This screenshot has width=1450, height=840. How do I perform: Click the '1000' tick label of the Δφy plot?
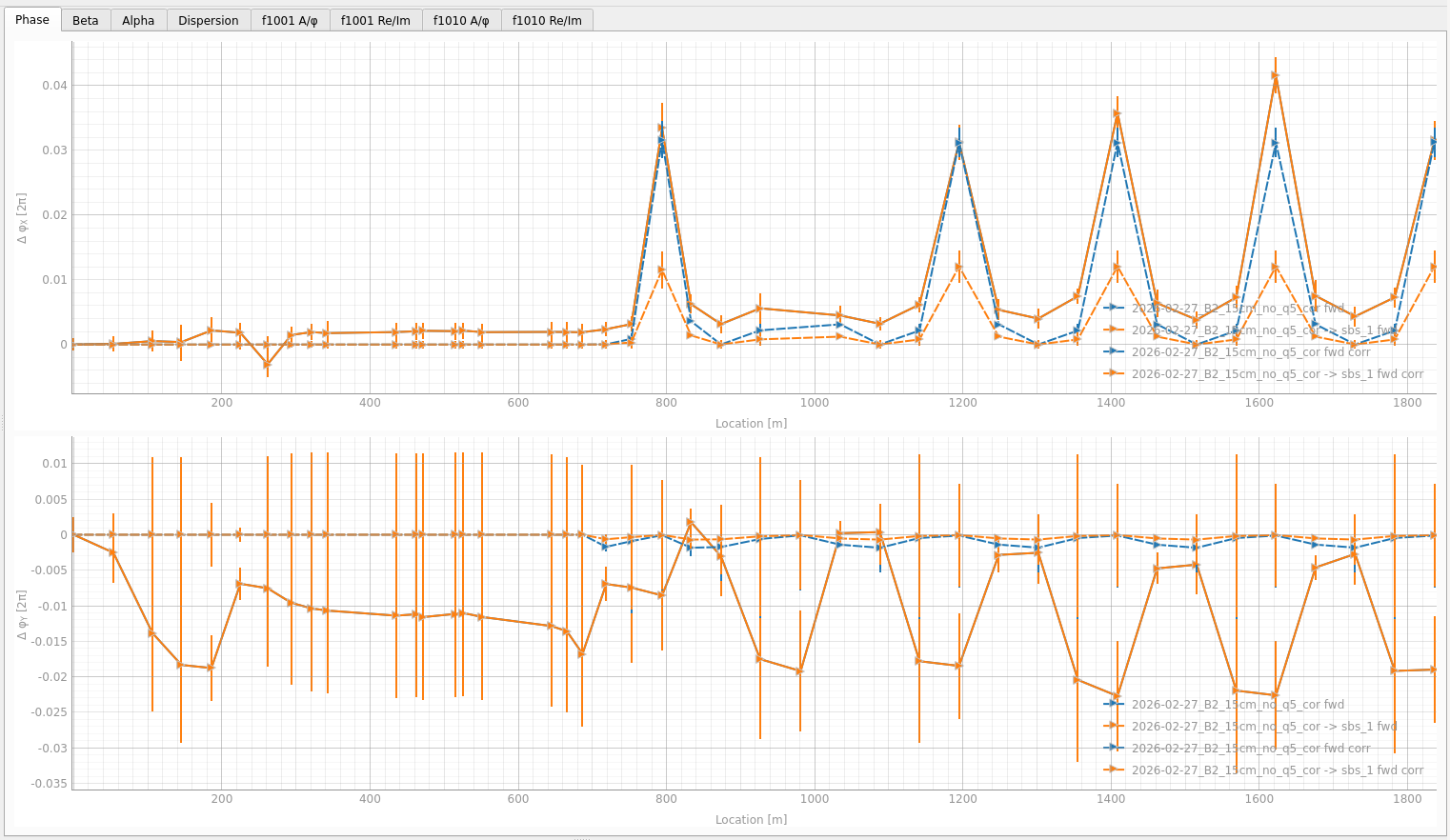click(x=815, y=798)
